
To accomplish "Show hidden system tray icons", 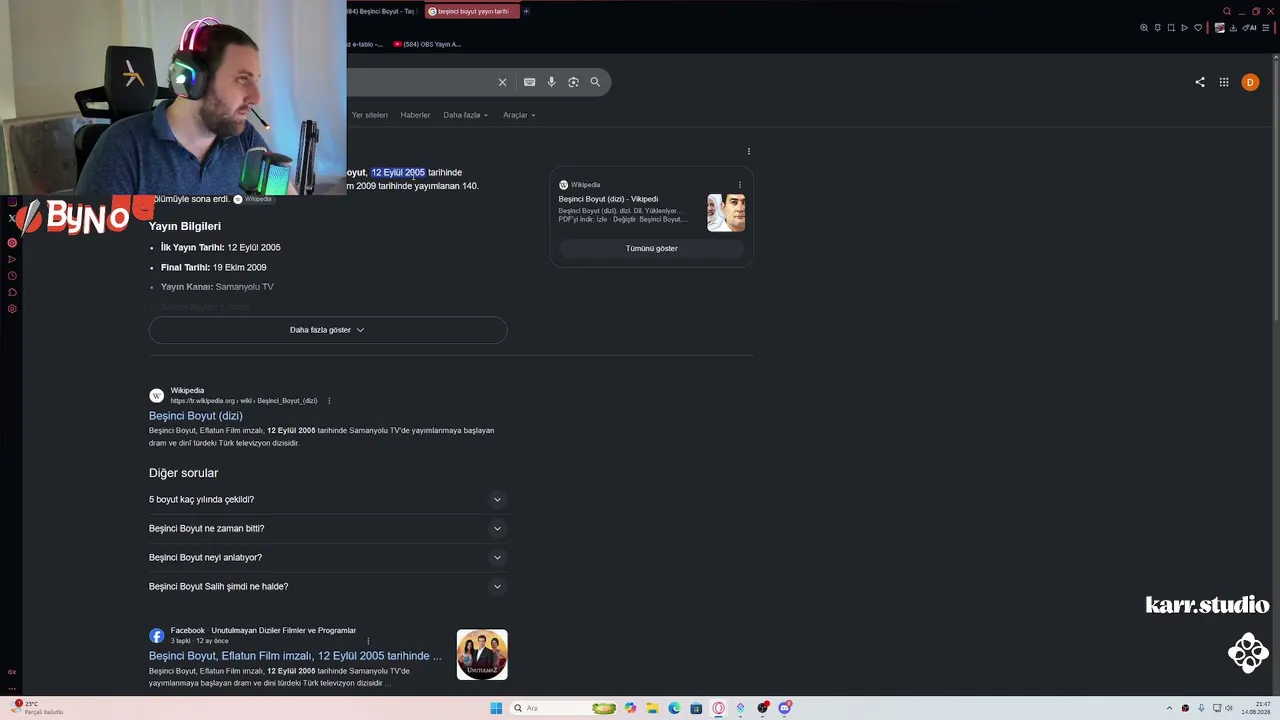I will tap(1169, 708).
